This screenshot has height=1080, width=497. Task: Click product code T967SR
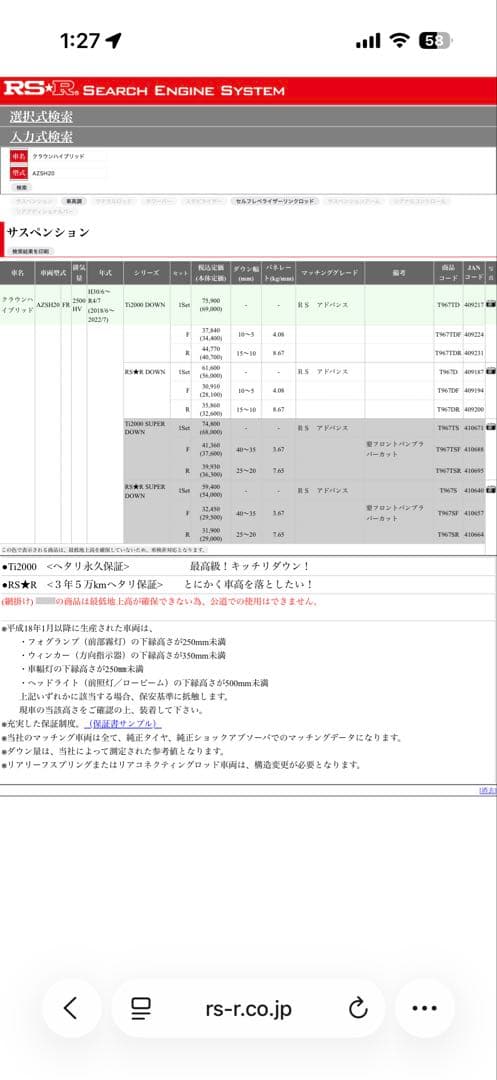(448, 534)
